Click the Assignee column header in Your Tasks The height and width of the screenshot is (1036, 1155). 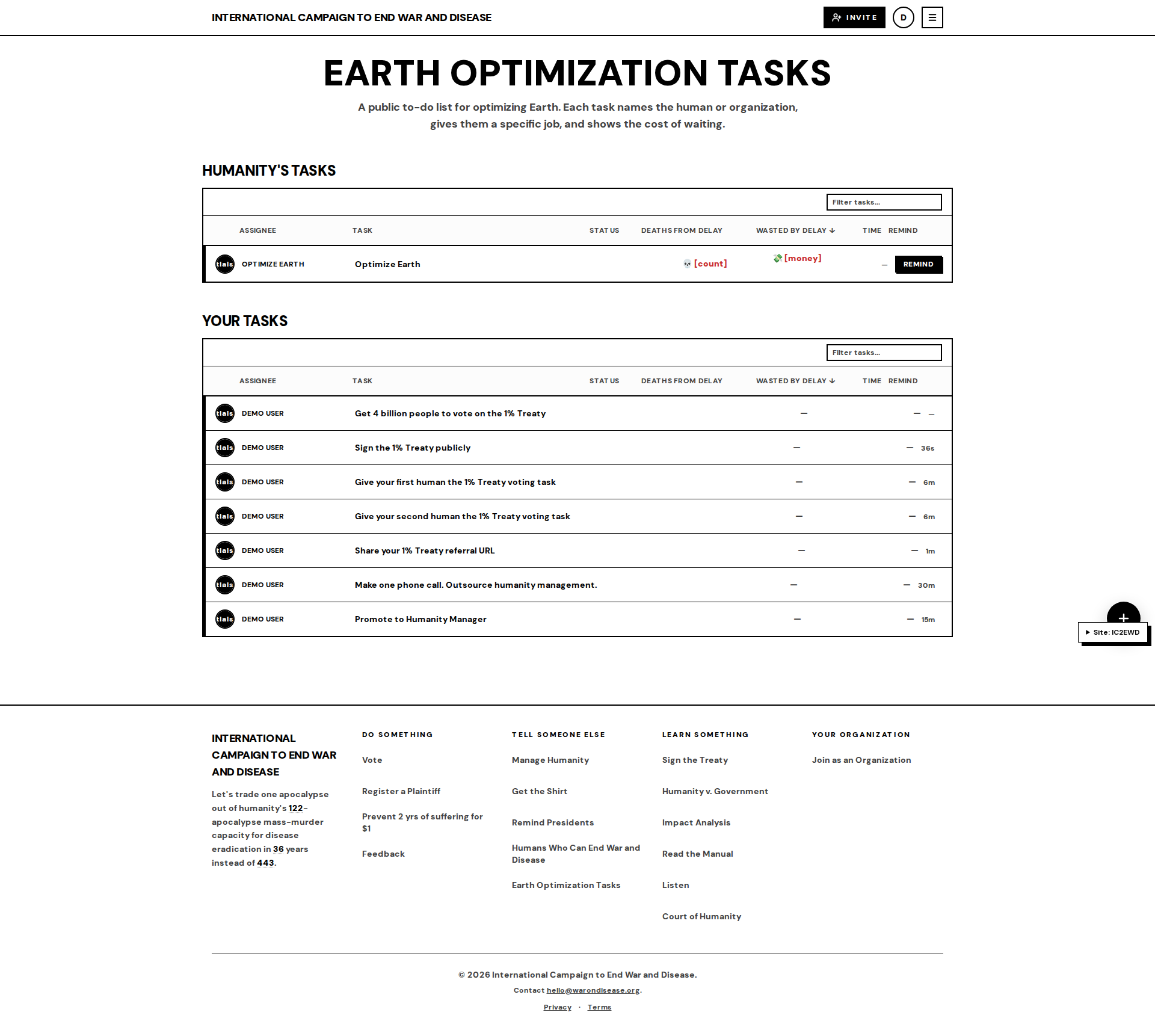pyautogui.click(x=257, y=381)
